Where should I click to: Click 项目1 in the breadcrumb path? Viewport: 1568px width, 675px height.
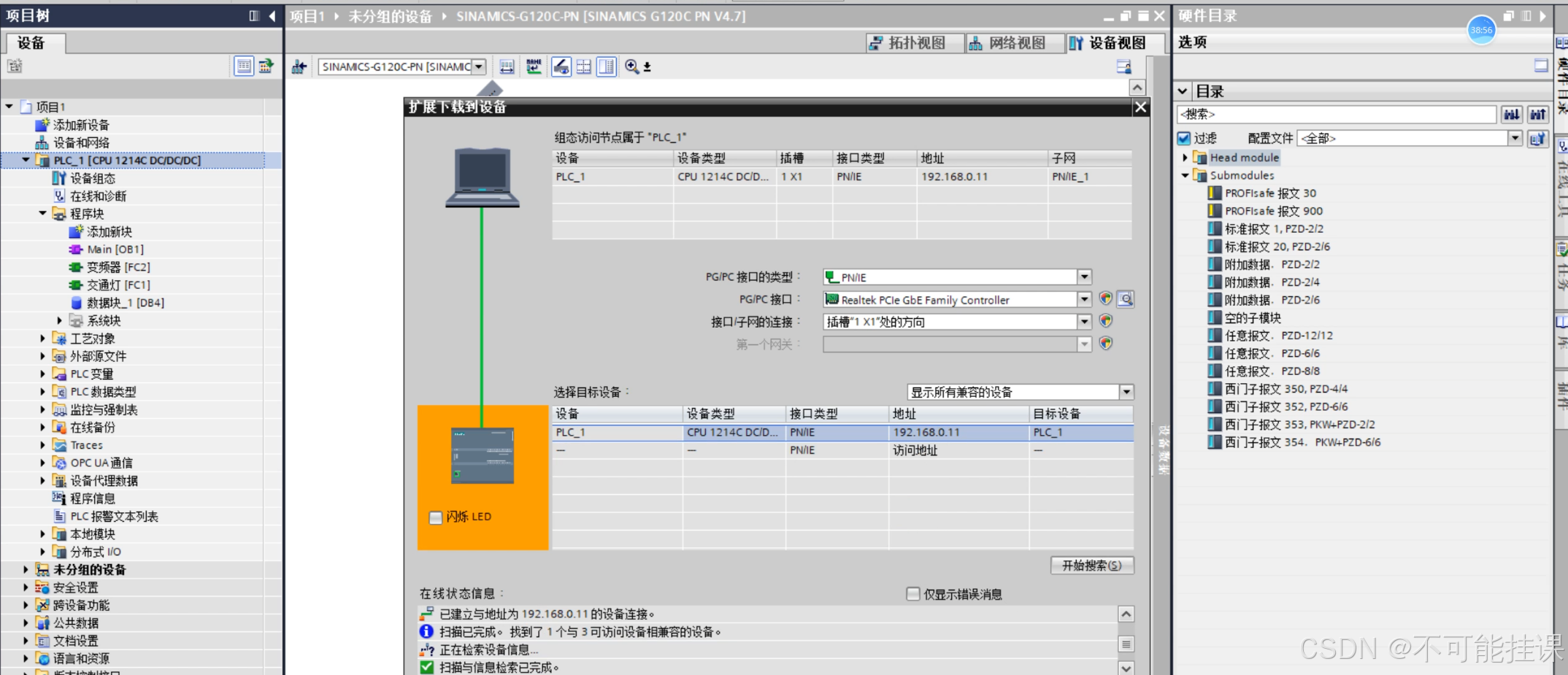click(x=307, y=16)
